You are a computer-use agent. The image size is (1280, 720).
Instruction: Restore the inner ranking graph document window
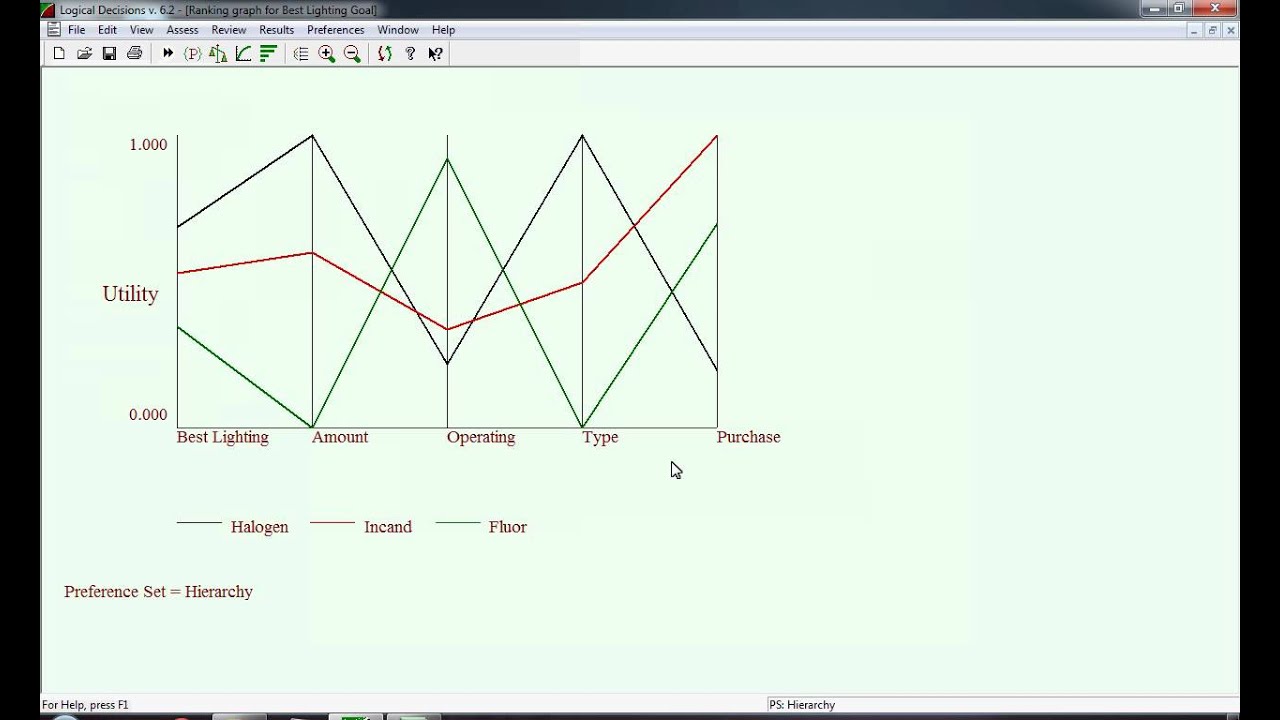[x=1213, y=30]
